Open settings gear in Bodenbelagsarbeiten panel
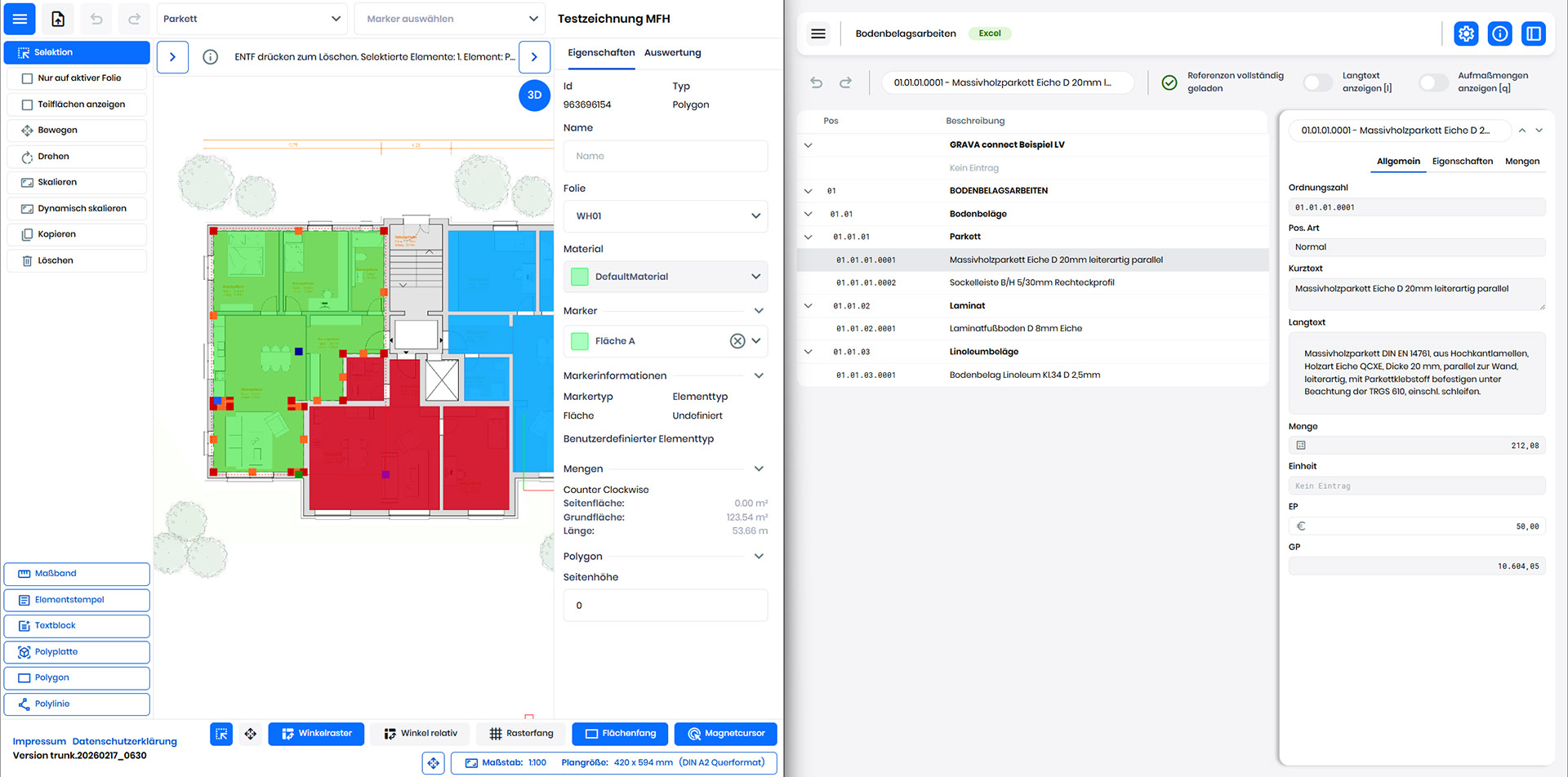The image size is (1568, 777). tap(1466, 33)
